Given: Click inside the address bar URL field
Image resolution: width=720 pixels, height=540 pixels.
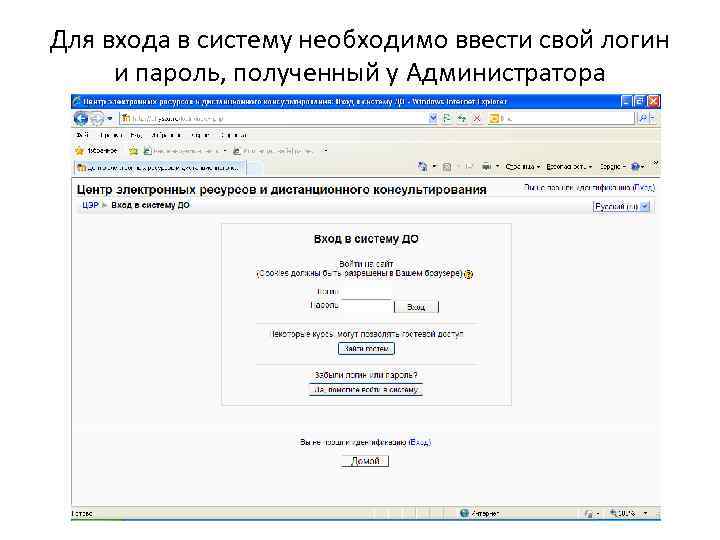Looking at the screenshot, I should pos(273,118).
